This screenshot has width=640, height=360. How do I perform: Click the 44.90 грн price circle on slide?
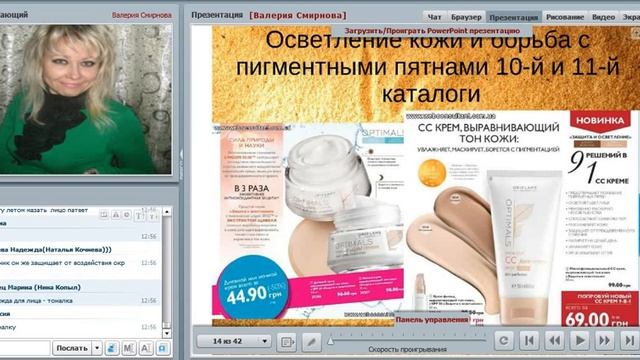click(x=254, y=288)
